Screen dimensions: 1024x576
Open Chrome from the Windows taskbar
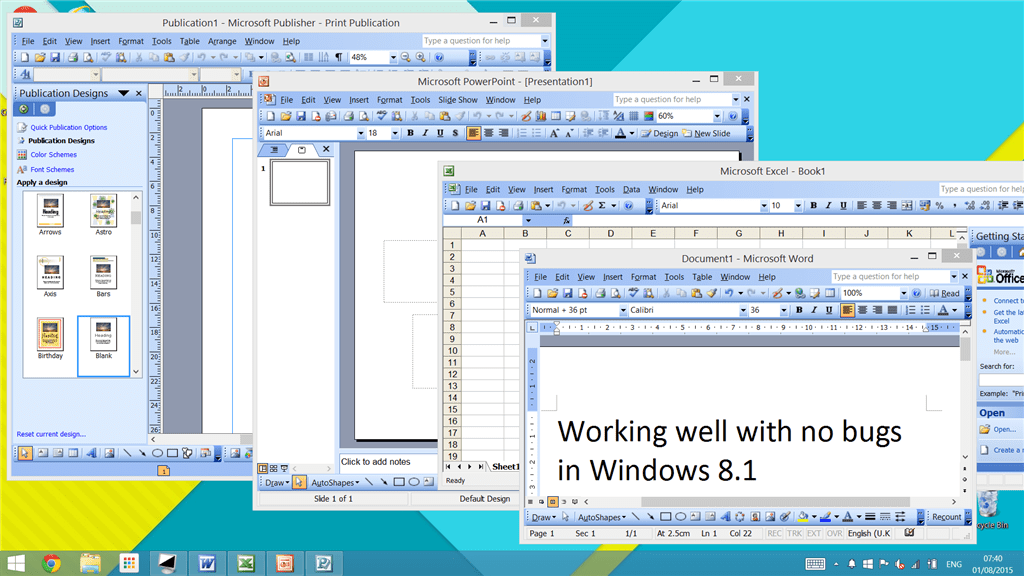tap(52, 563)
